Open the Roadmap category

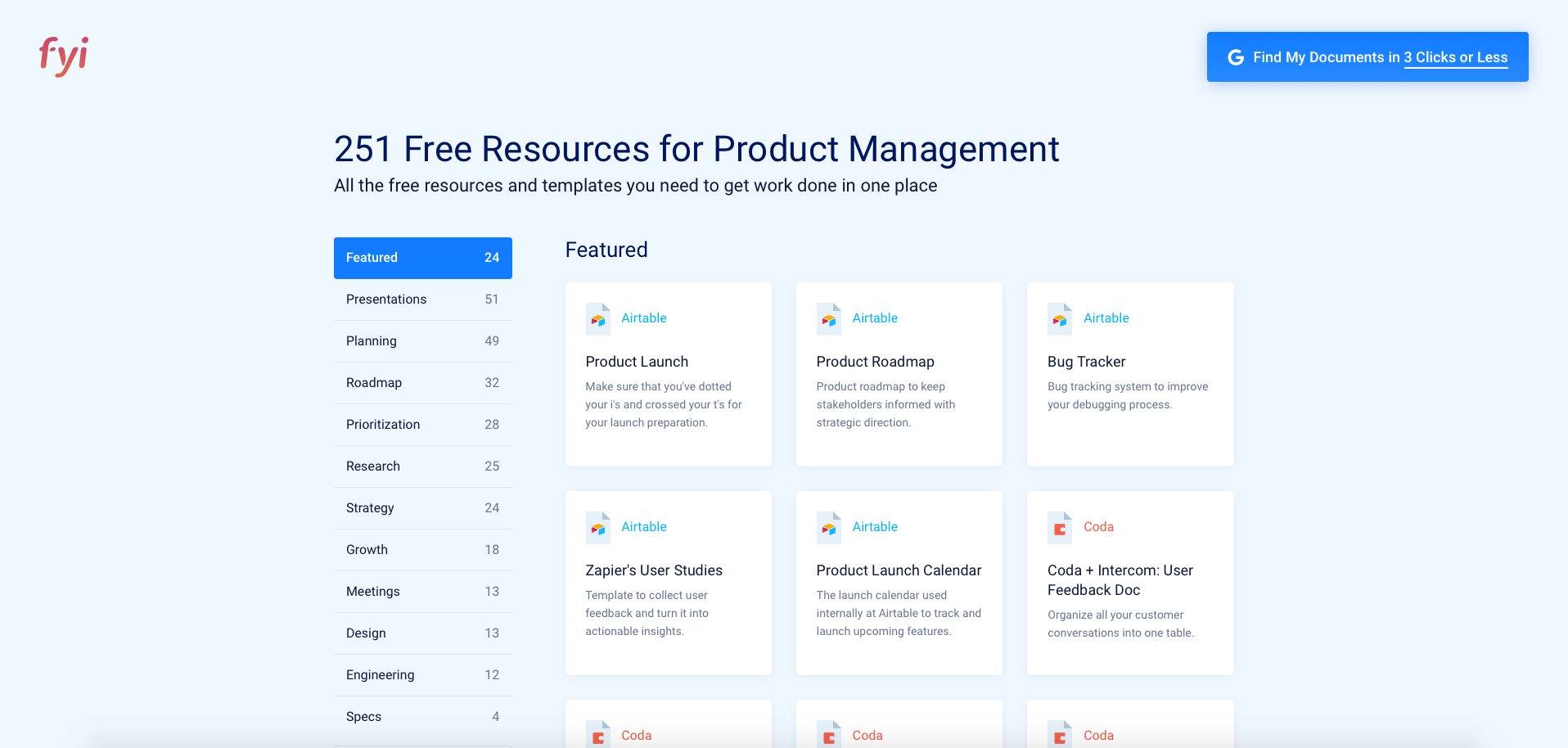point(423,383)
